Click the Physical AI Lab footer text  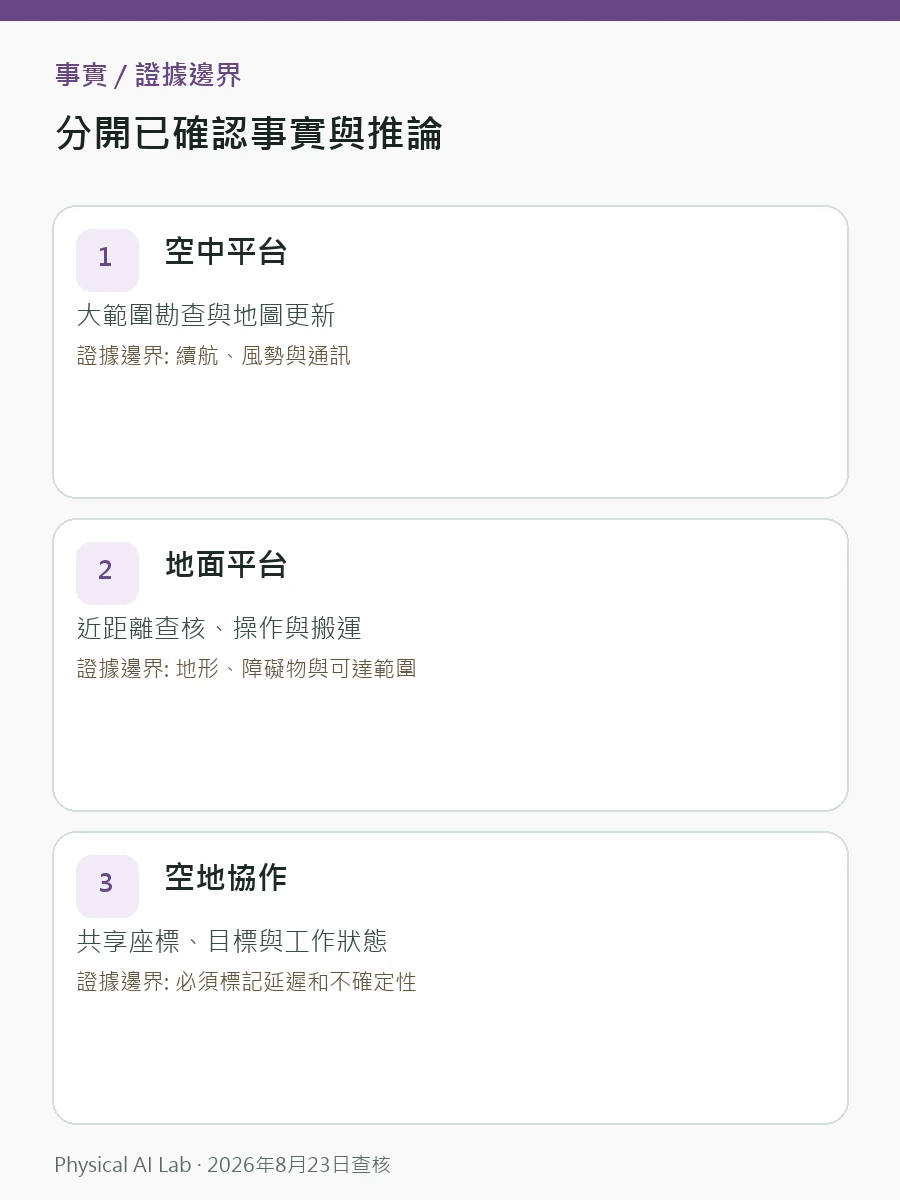pyautogui.click(x=123, y=1165)
